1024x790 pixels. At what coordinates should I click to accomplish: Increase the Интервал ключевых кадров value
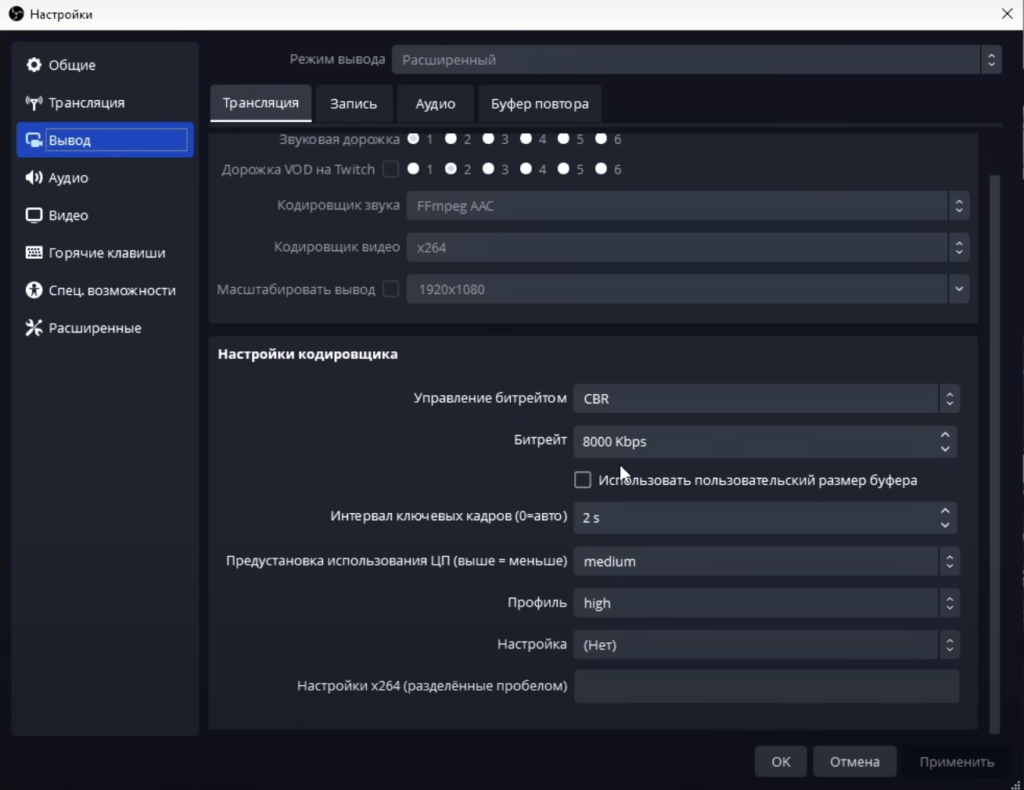click(x=945, y=511)
